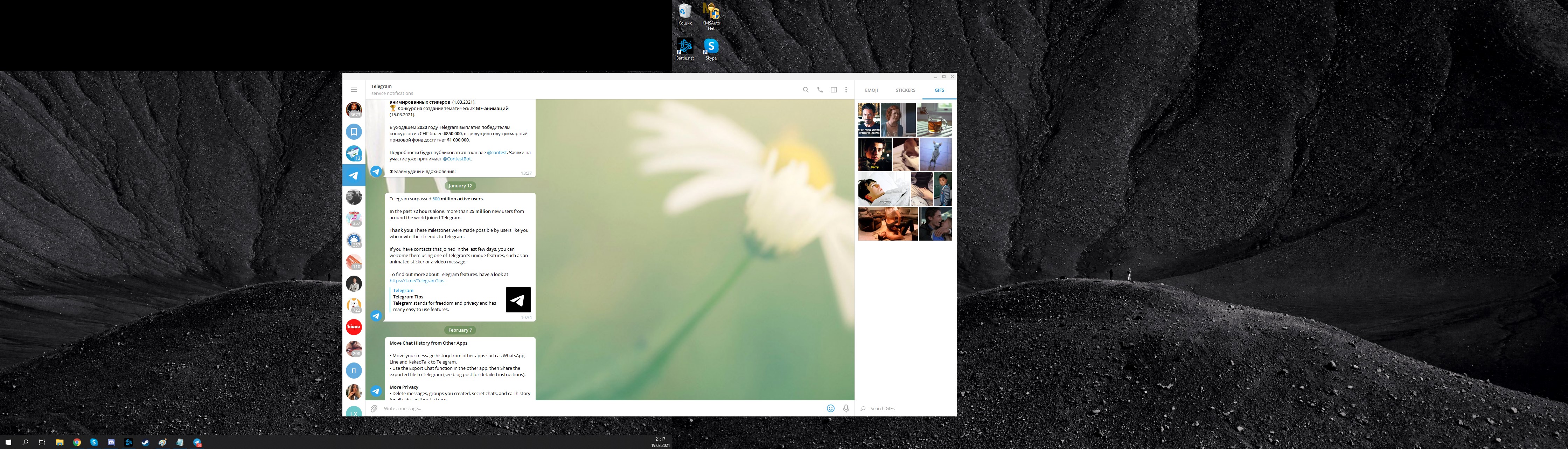Select the GIFS tab
The width and height of the screenshot is (1568, 449).
coord(939,90)
